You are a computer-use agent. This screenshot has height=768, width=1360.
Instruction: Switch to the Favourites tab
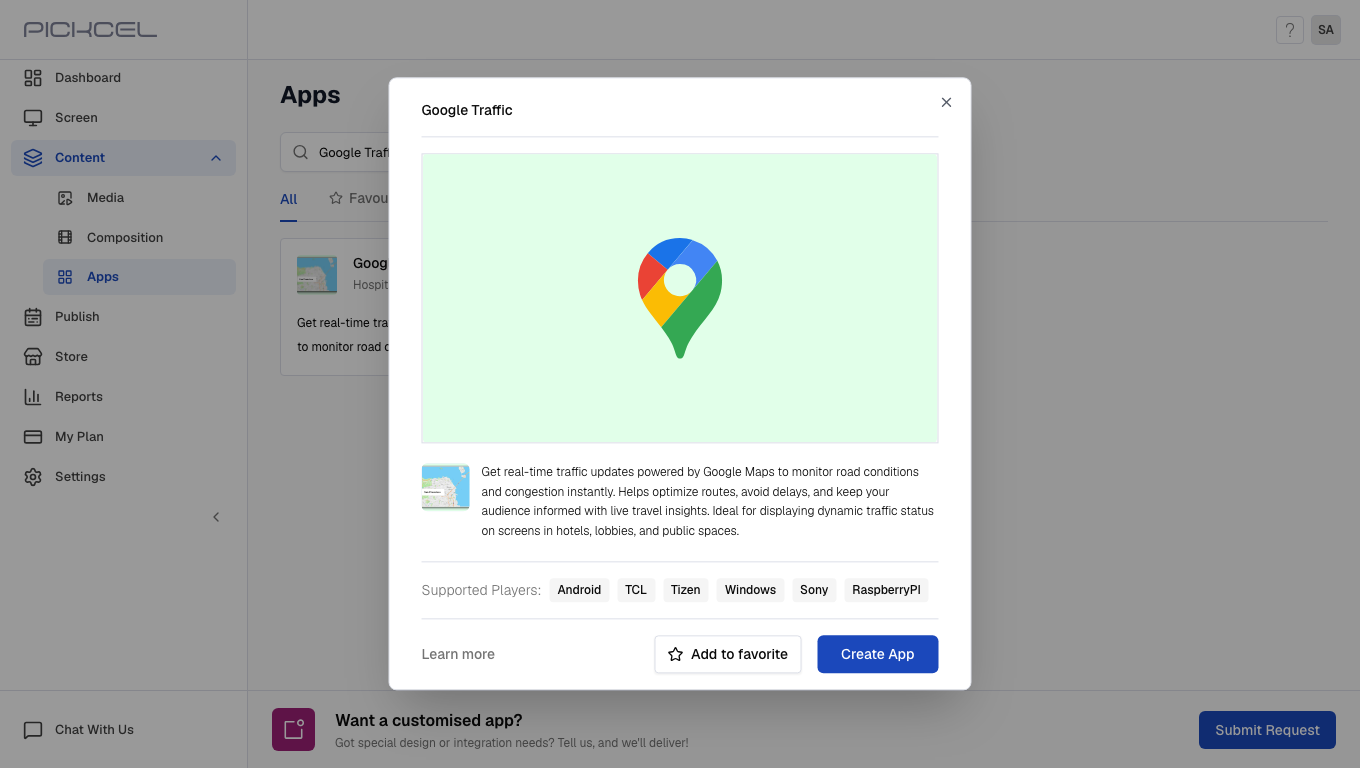pos(359,198)
